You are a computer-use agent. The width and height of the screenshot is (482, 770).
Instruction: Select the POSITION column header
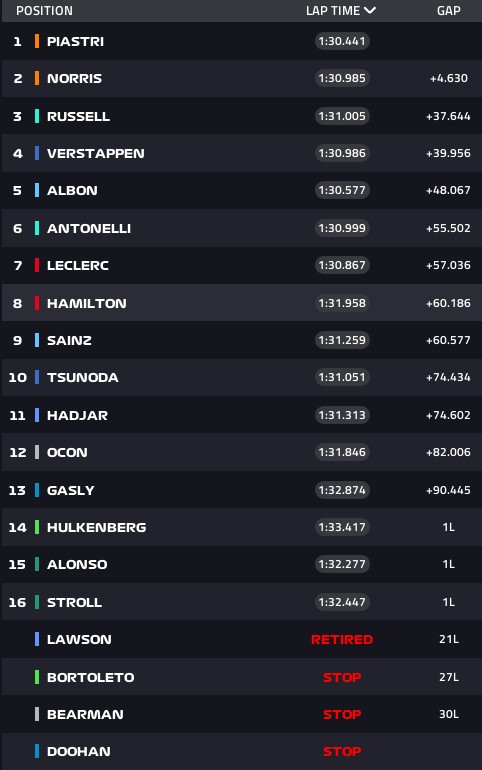coord(44,10)
